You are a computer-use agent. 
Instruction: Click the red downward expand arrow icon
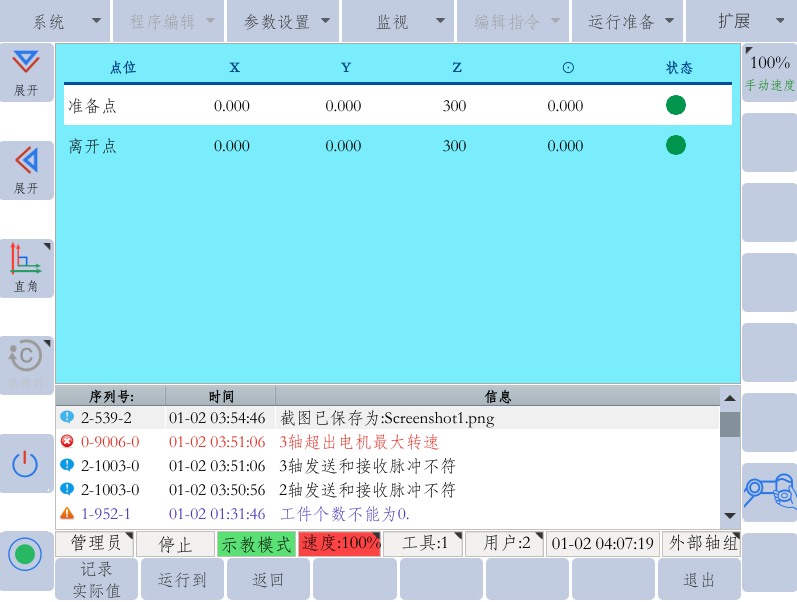(x=26, y=64)
